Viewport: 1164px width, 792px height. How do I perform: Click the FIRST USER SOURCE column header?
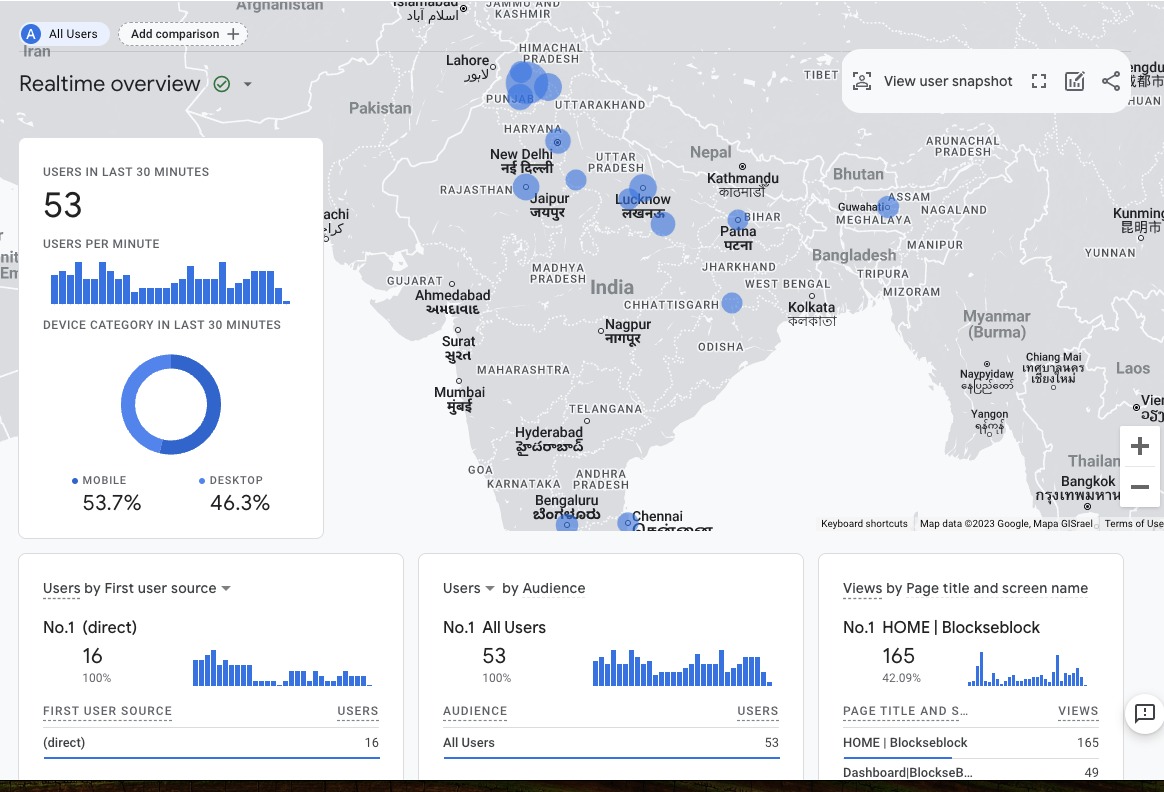[x=107, y=711]
